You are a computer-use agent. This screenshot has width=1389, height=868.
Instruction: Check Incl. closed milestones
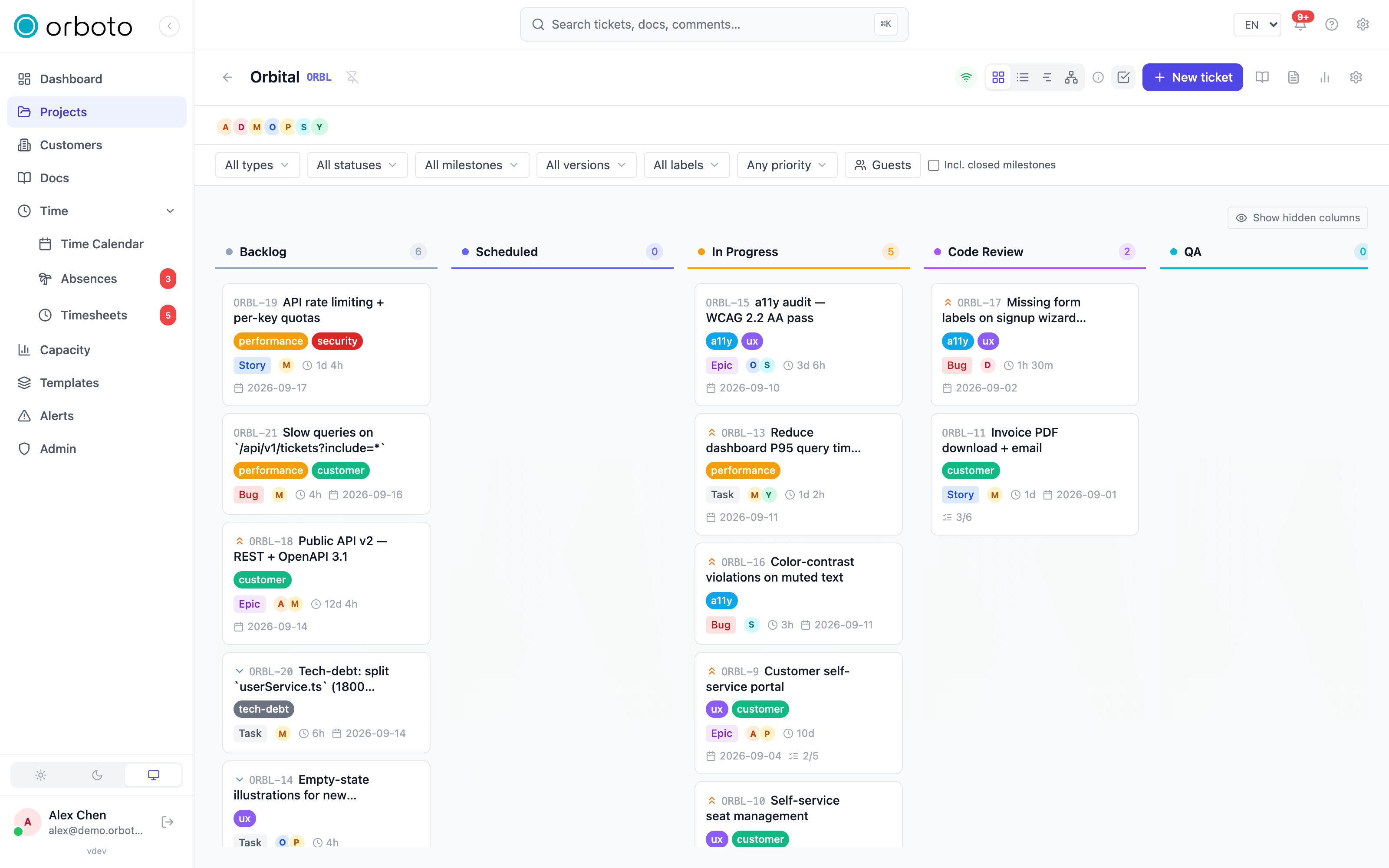pyautogui.click(x=934, y=165)
